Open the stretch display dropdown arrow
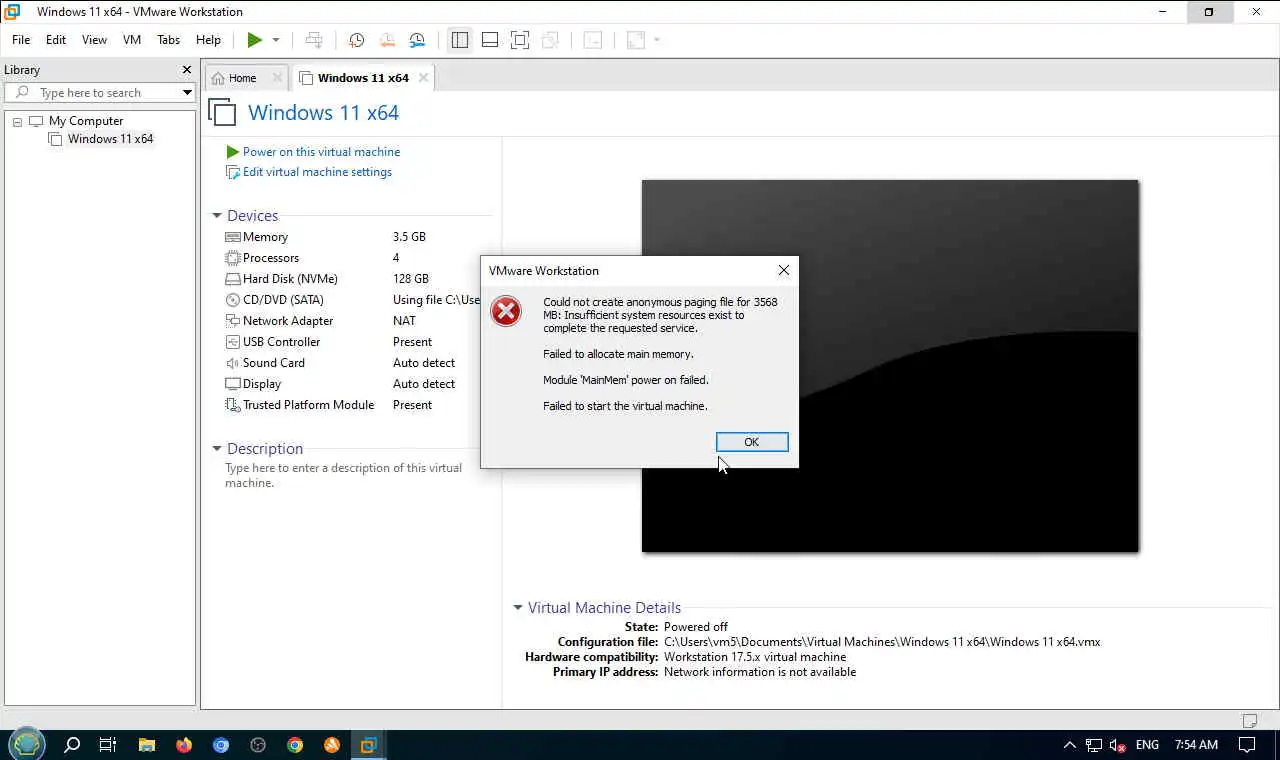Image resolution: width=1280 pixels, height=760 pixels. point(657,40)
